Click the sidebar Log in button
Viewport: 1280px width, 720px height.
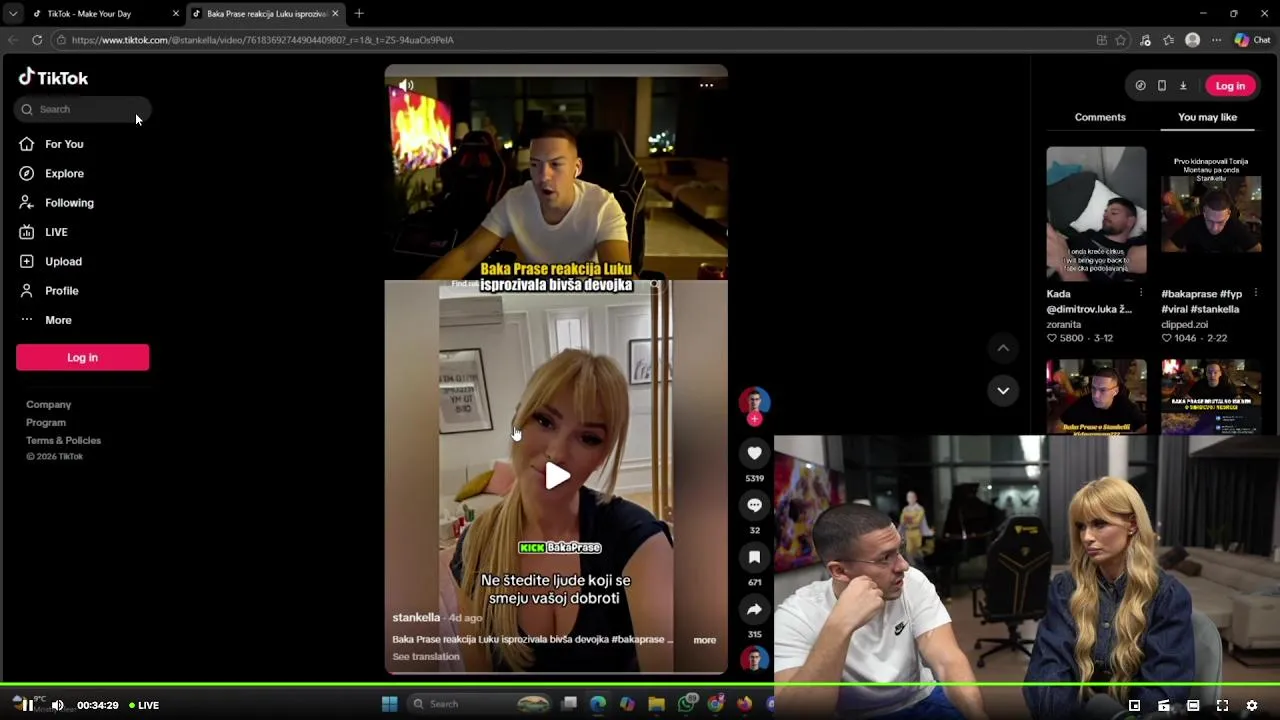[82, 357]
